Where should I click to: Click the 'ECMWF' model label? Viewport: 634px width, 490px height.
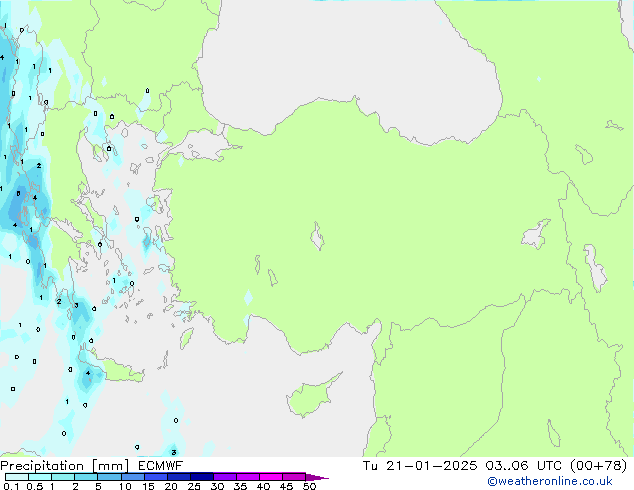[160, 466]
